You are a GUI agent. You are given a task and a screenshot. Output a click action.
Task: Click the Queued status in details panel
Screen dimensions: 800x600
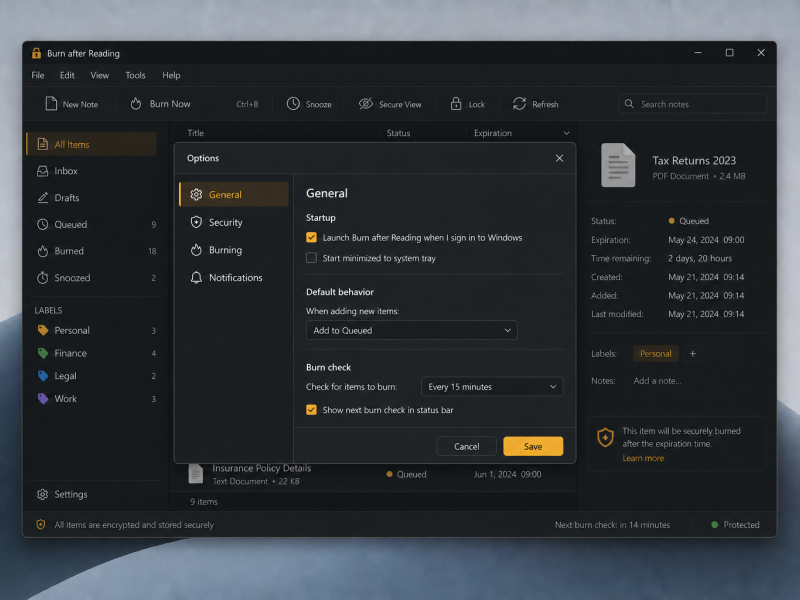click(688, 221)
